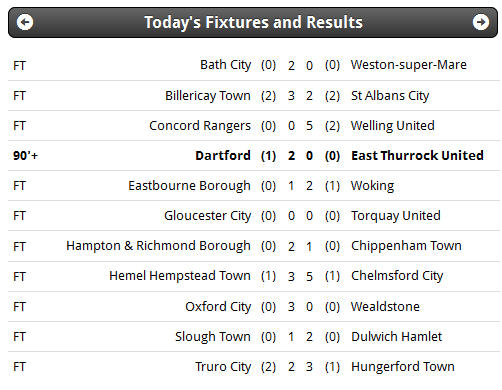Open Eastbourne Borough team page
502x390 pixels.
click(189, 186)
